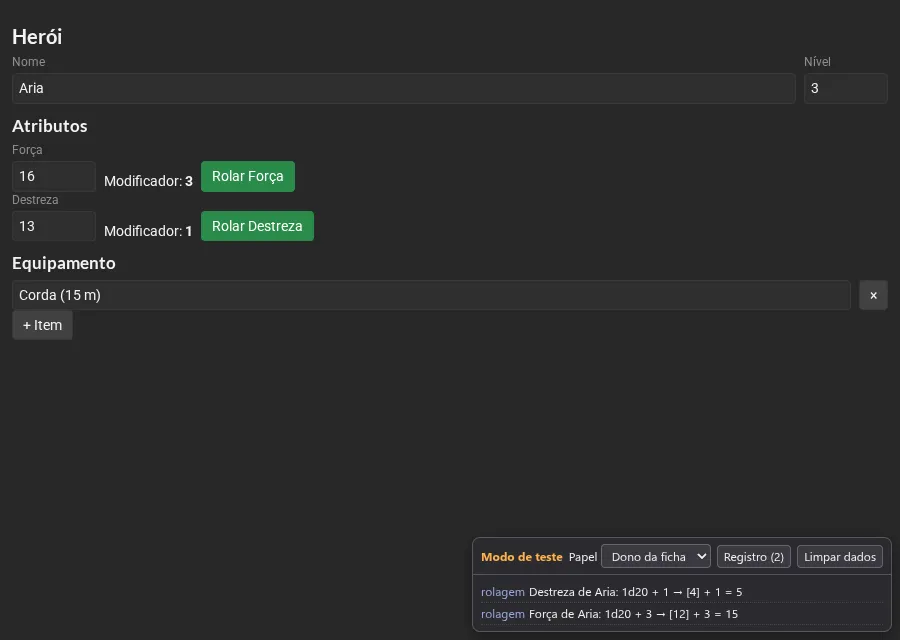Screen dimensions: 900x640
Task: Edit the Nível field value
Action: 845,88
